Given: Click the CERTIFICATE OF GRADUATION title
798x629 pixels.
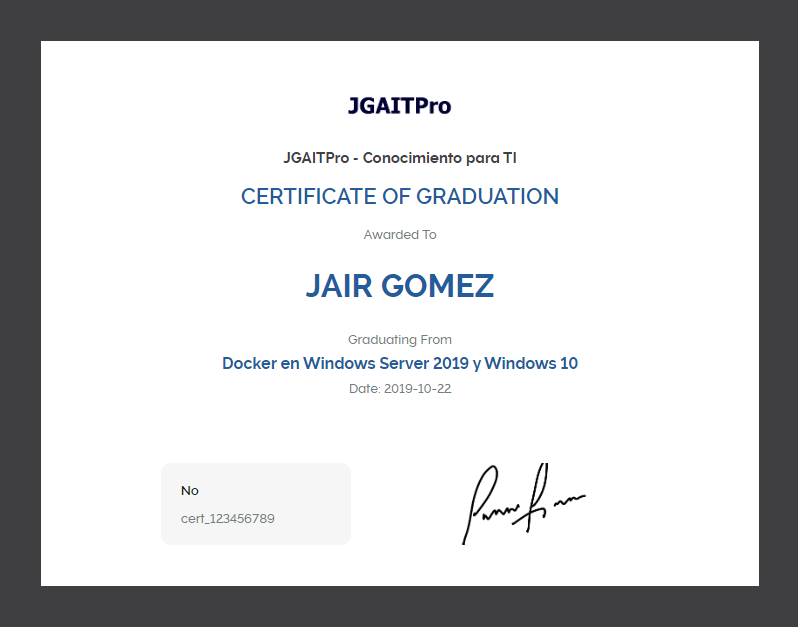Looking at the screenshot, I should click(x=400, y=196).
